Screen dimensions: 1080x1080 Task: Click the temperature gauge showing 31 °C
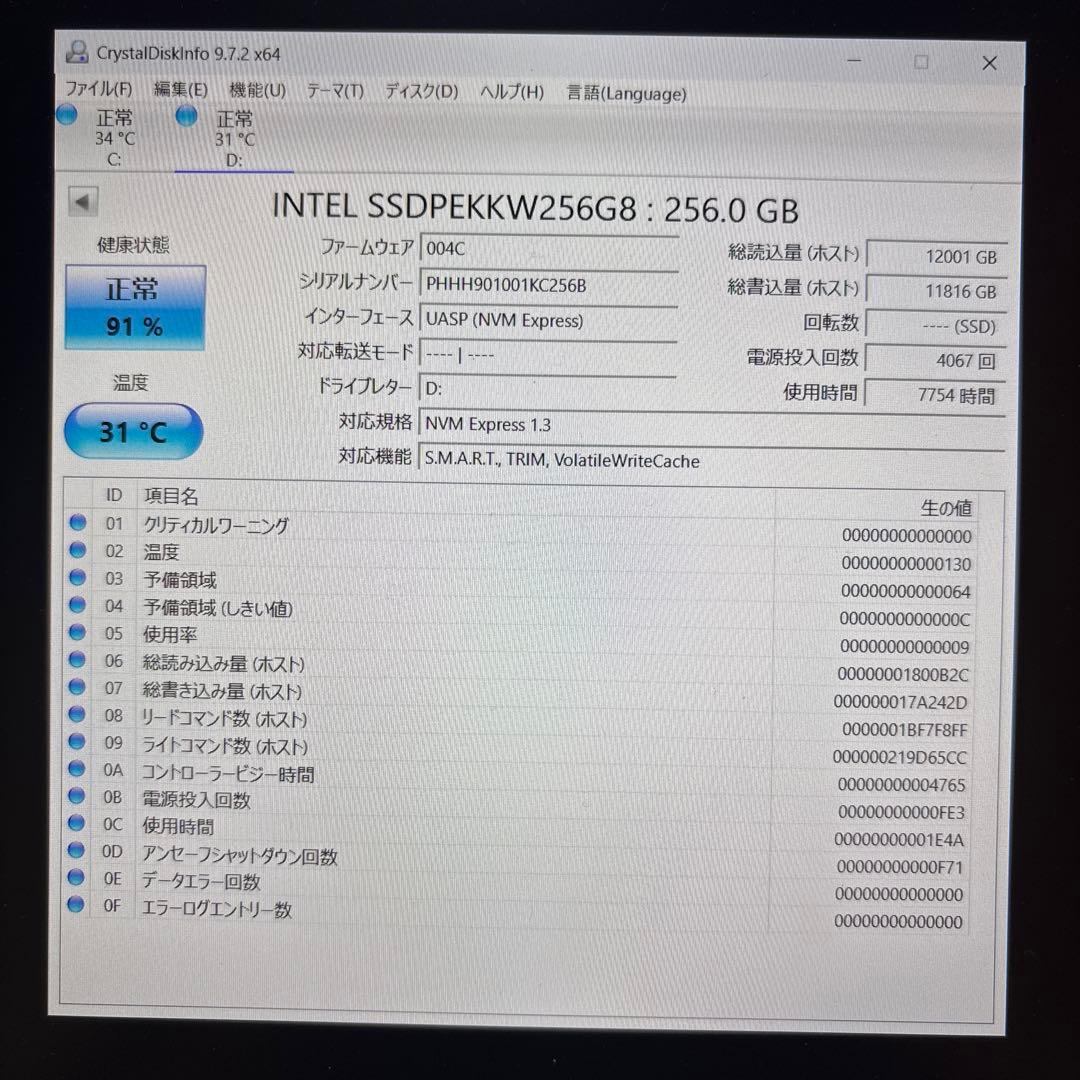coord(133,431)
